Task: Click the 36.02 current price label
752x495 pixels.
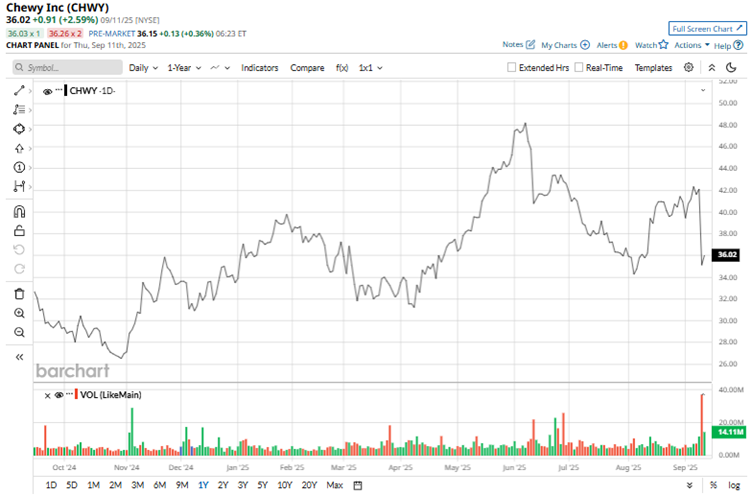Action: (727, 255)
